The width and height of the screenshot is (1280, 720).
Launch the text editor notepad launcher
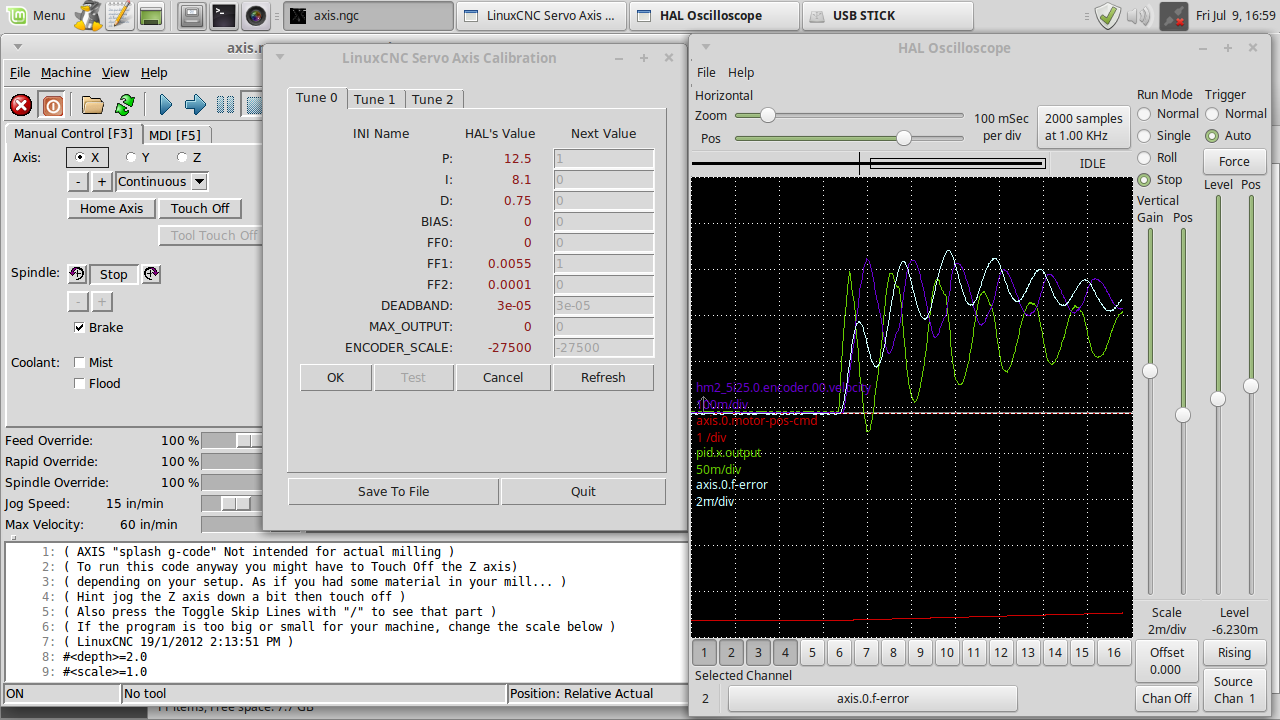[119, 15]
